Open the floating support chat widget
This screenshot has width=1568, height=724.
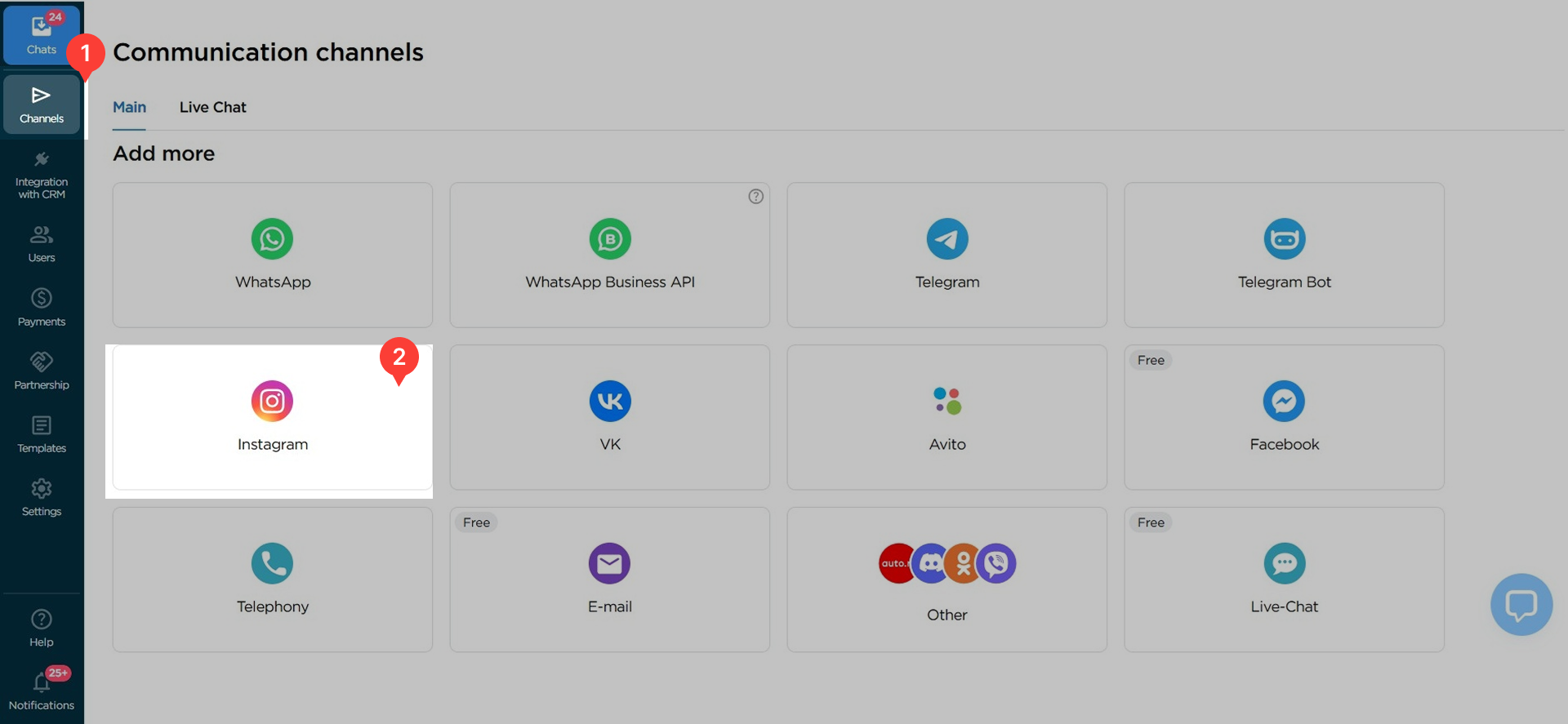[x=1521, y=605]
